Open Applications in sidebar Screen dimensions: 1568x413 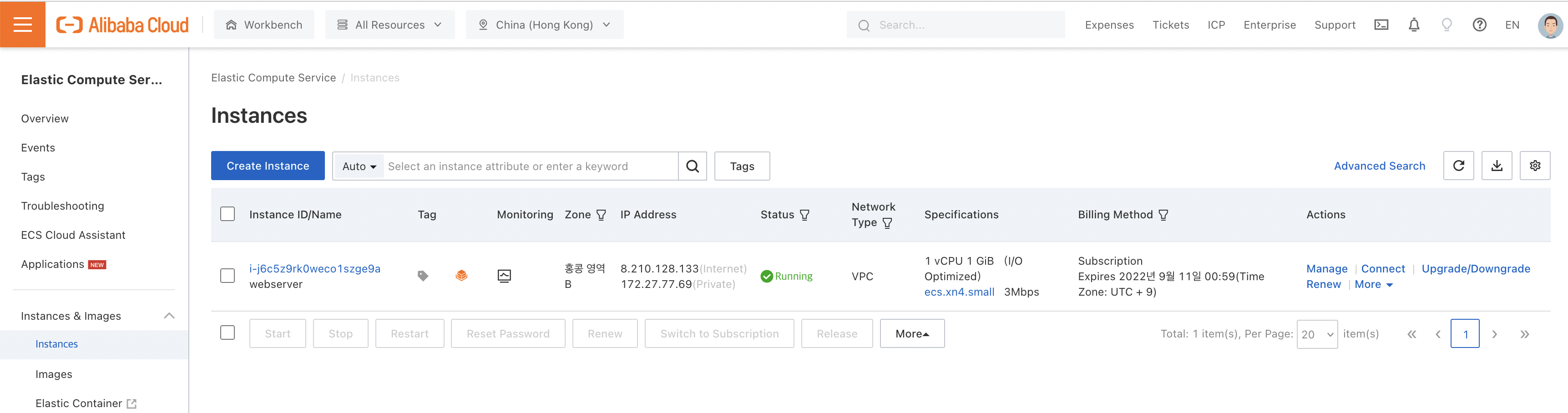[x=52, y=264]
